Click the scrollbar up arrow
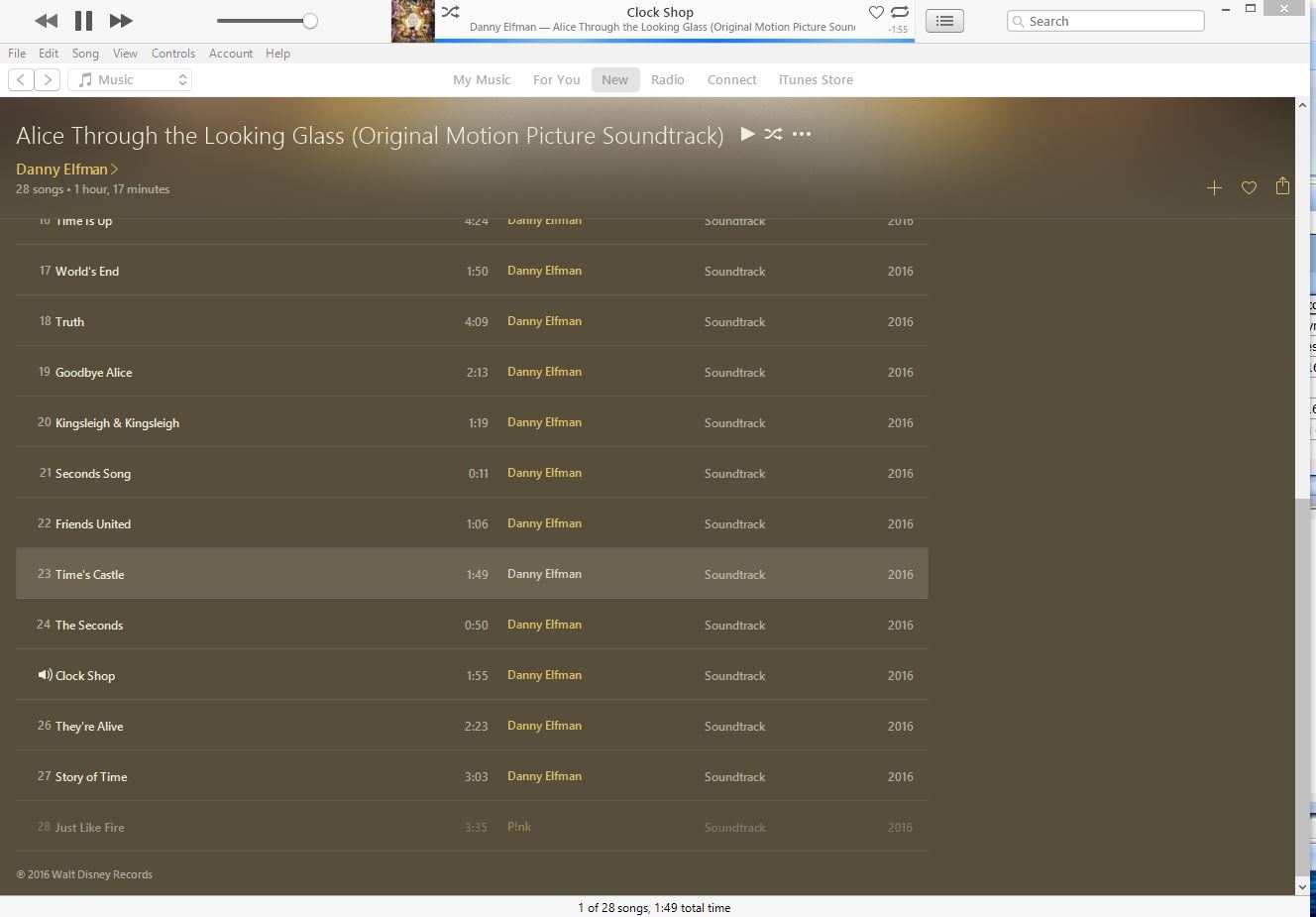The height and width of the screenshot is (917, 1316). 1302,104
